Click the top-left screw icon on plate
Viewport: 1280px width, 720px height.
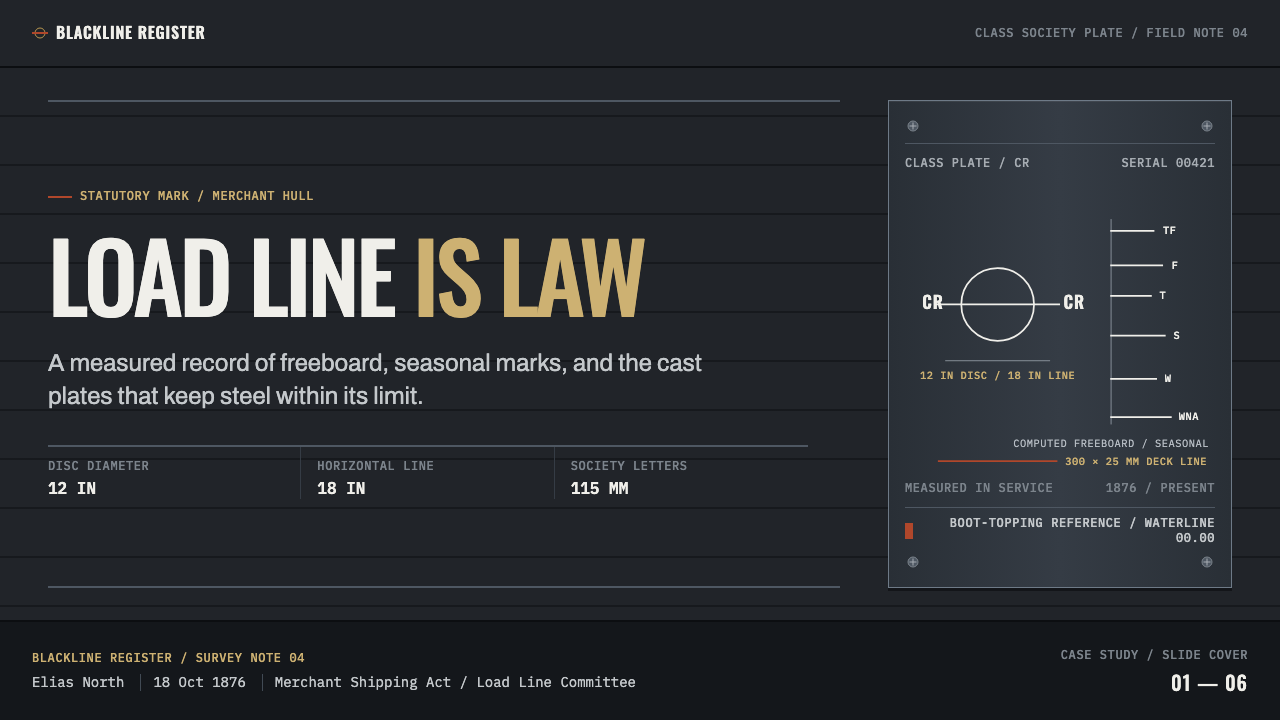913,126
